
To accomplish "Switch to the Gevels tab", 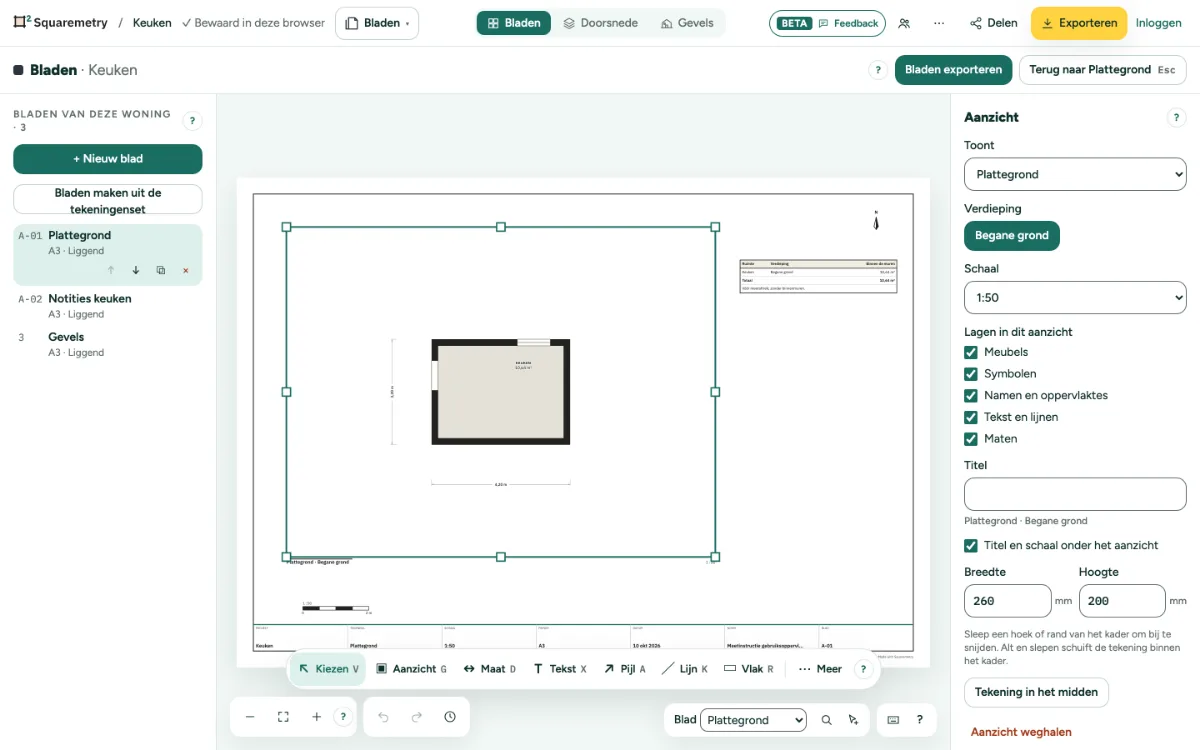I will pyautogui.click(x=687, y=23).
